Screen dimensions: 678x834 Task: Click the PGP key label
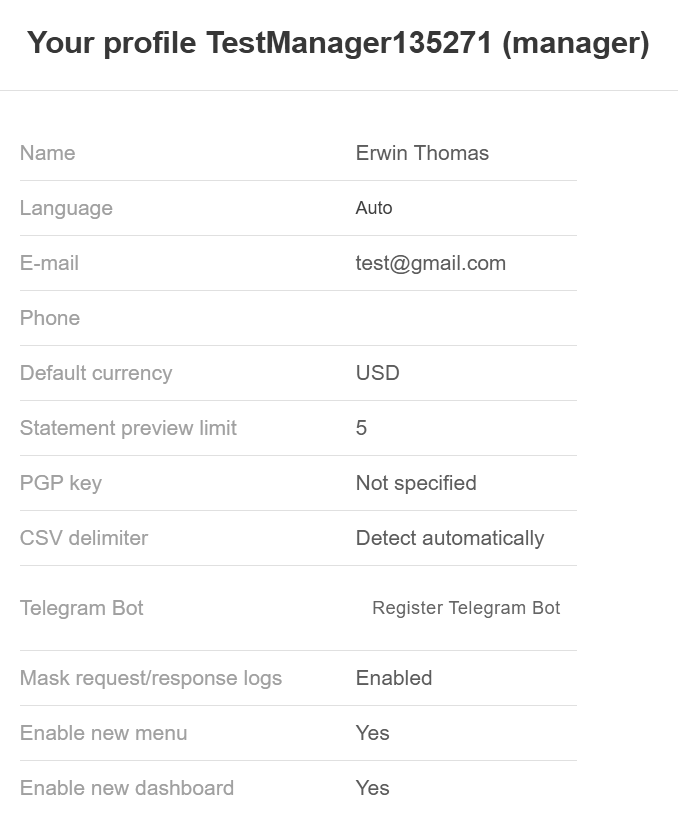pos(60,483)
